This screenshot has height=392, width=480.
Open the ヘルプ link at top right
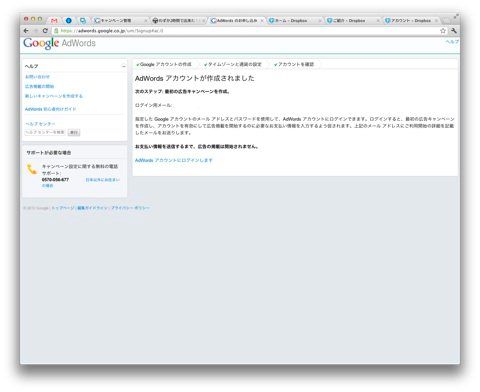coord(452,42)
